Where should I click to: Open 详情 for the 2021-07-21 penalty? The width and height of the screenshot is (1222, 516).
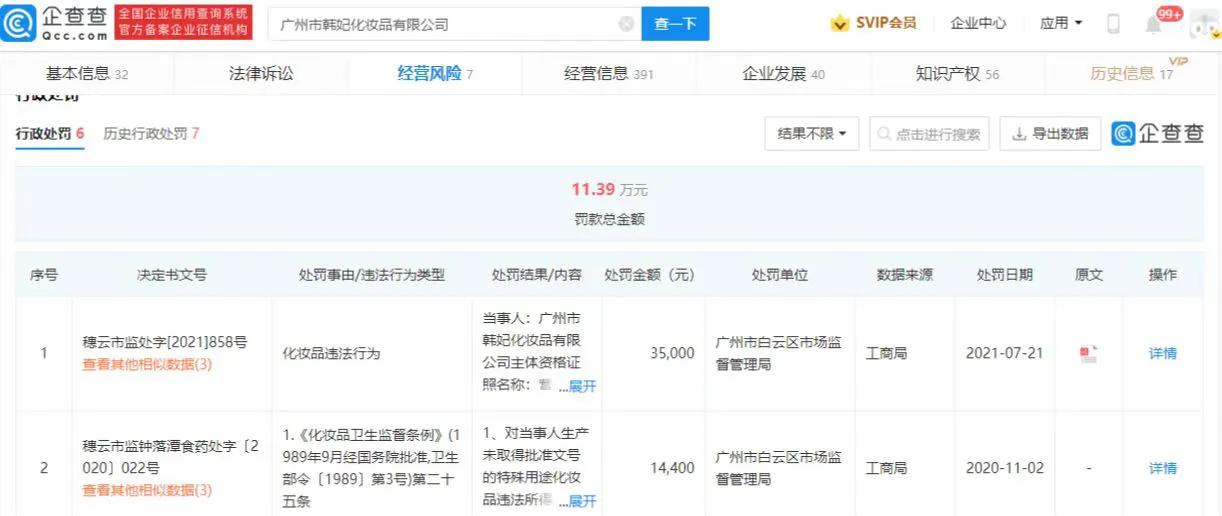(1163, 353)
